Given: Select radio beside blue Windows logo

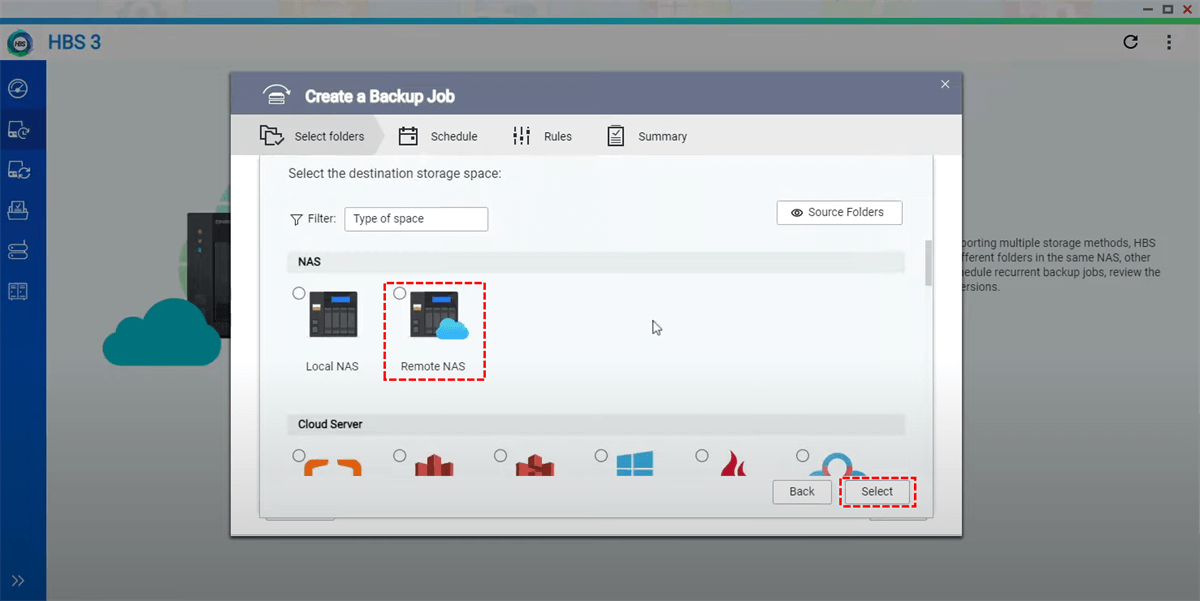Looking at the screenshot, I should point(601,456).
